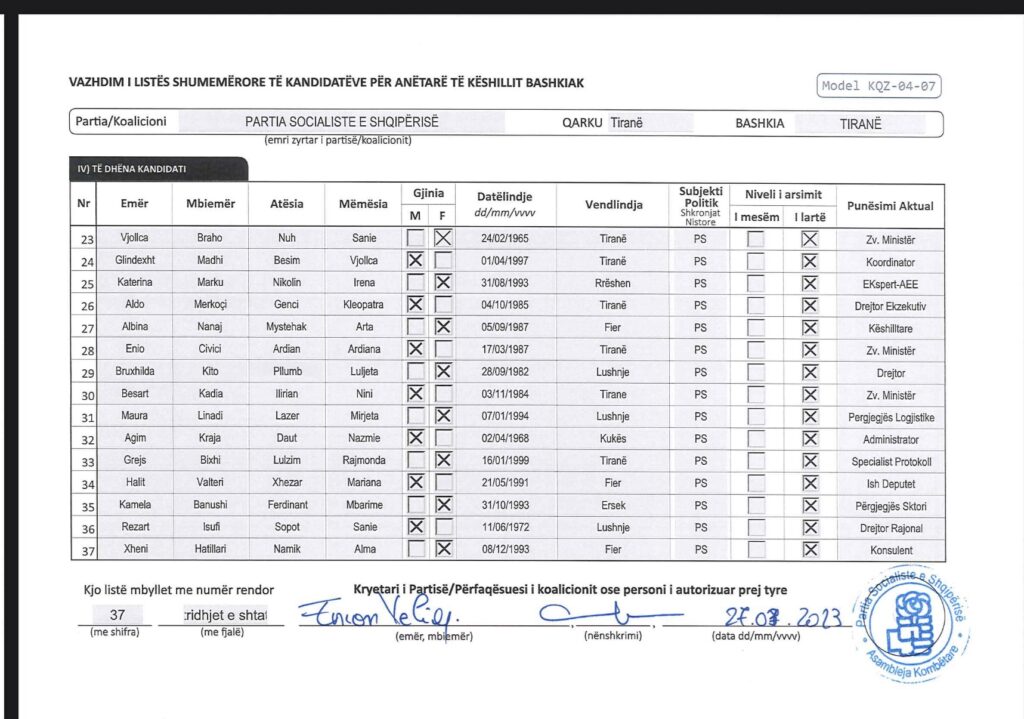The height and width of the screenshot is (719, 1024).
Task: Click the surname Hatillari
Action: (210, 549)
